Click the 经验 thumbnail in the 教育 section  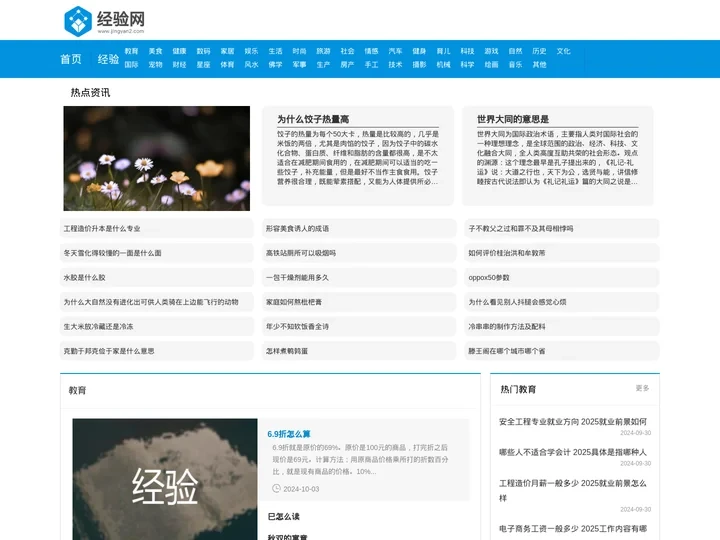[x=165, y=479]
